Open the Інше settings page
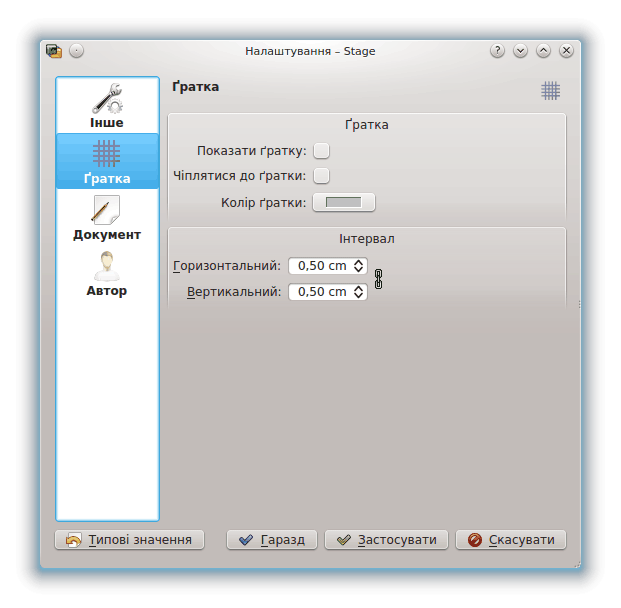The image size is (621, 608). click(107, 106)
